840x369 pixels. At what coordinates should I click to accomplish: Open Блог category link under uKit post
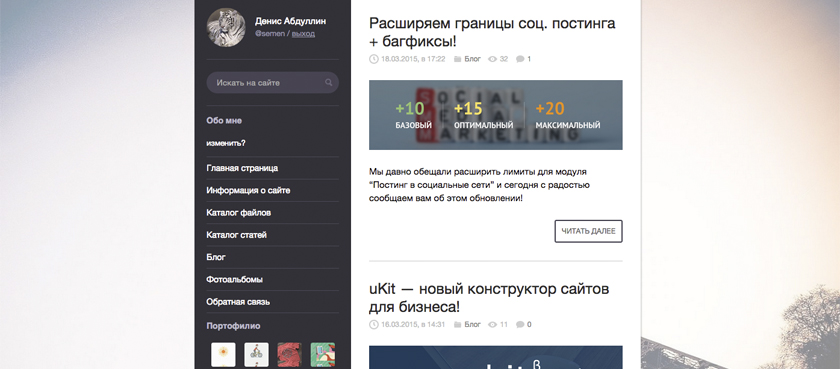point(472,325)
